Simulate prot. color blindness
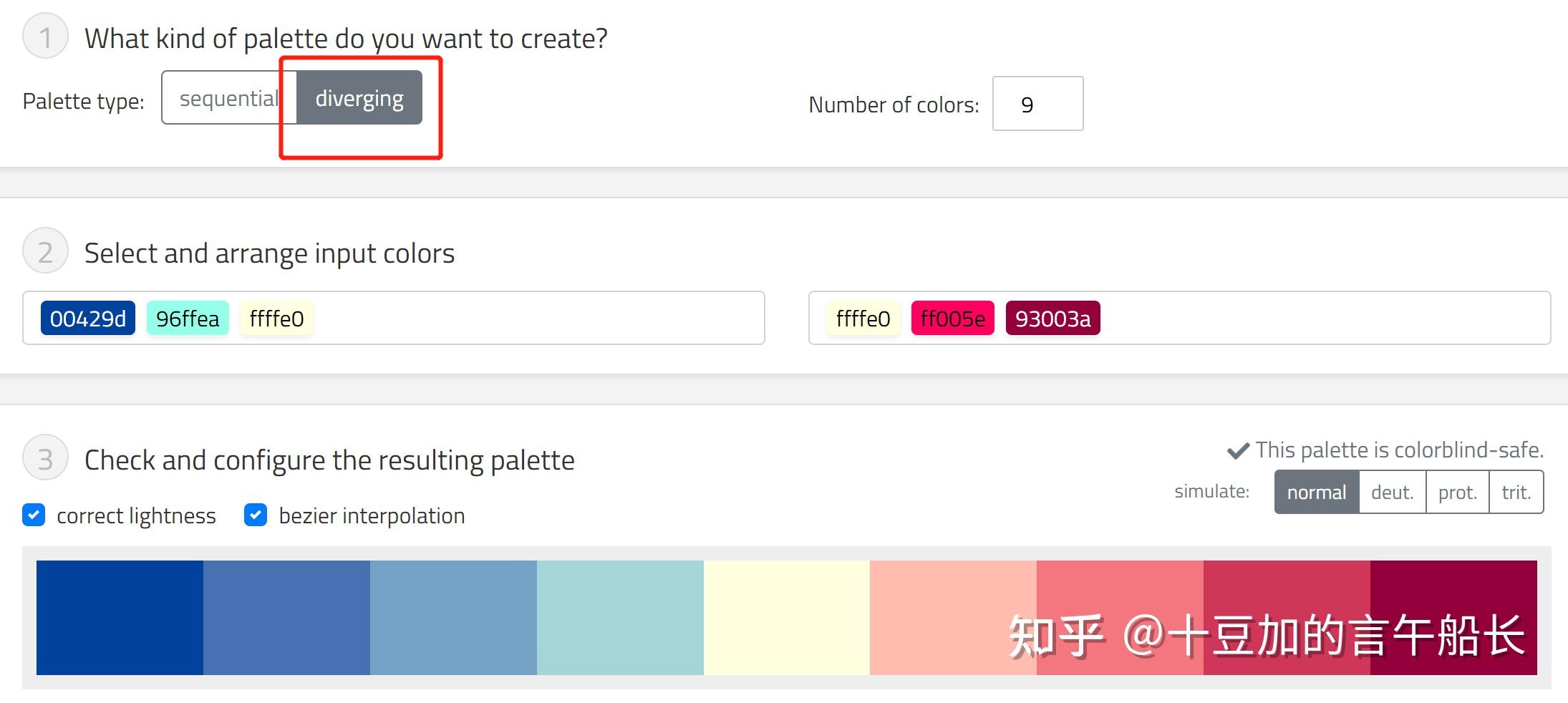 coord(1457,493)
